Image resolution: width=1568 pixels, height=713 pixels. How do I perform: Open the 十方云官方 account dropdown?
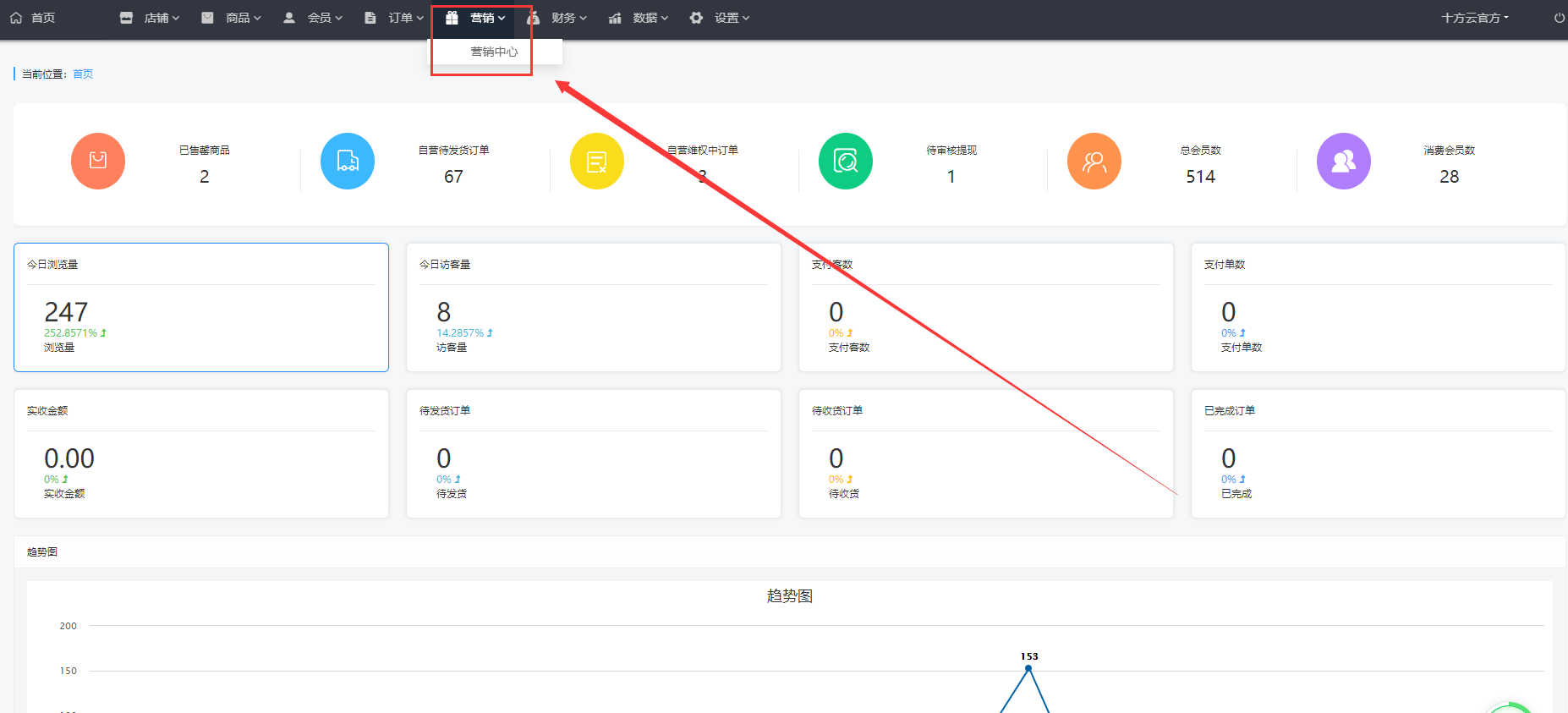1475,18
